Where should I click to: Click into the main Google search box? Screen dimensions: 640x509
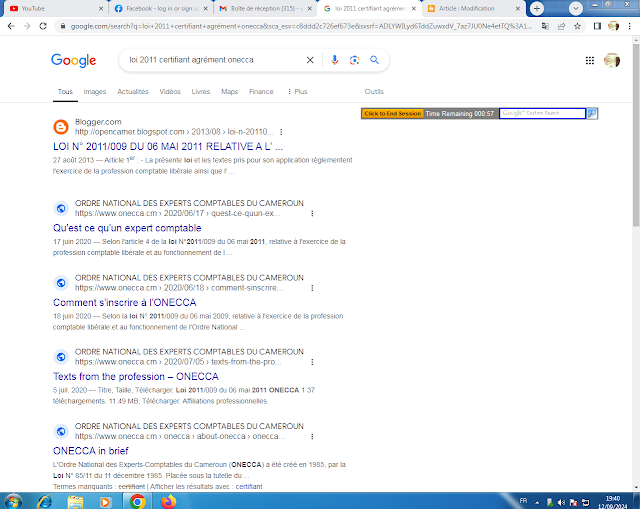click(214, 60)
